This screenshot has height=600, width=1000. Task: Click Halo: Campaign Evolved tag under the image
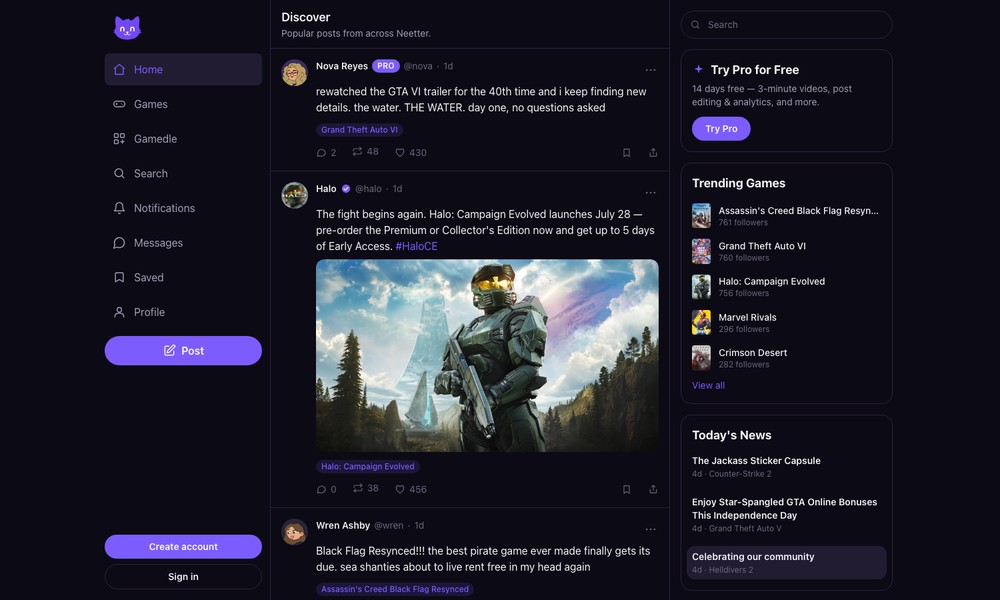click(x=367, y=467)
